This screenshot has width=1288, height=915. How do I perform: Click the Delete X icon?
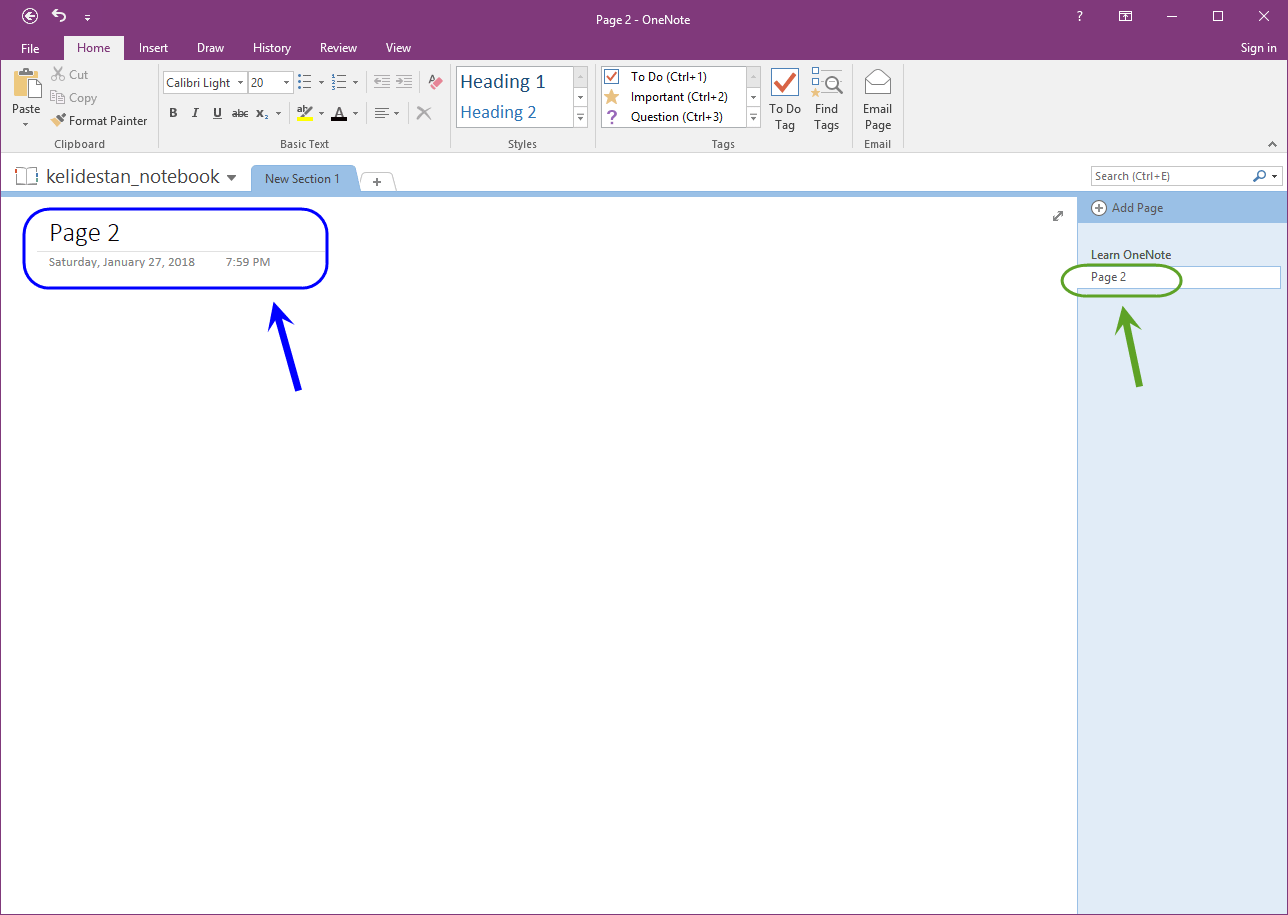424,113
